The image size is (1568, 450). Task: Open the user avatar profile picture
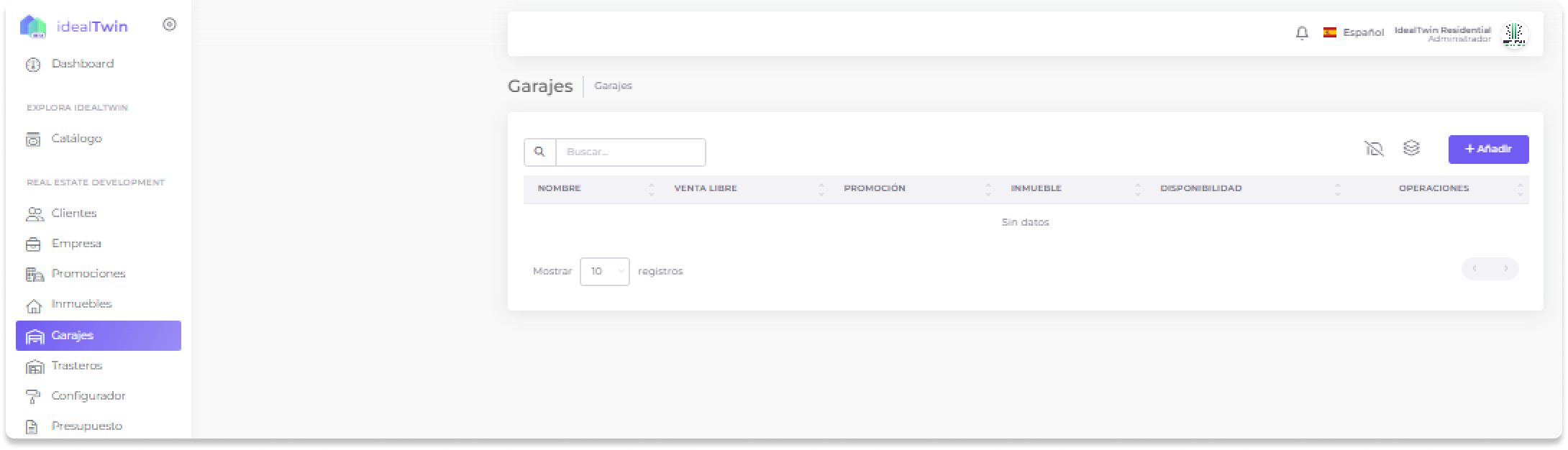(x=1514, y=34)
